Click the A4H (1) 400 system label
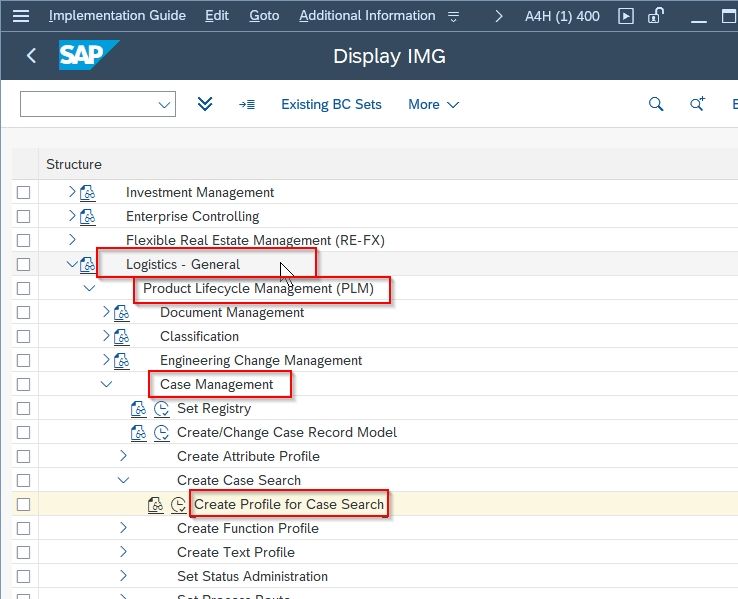This screenshot has width=738, height=599. 562,16
